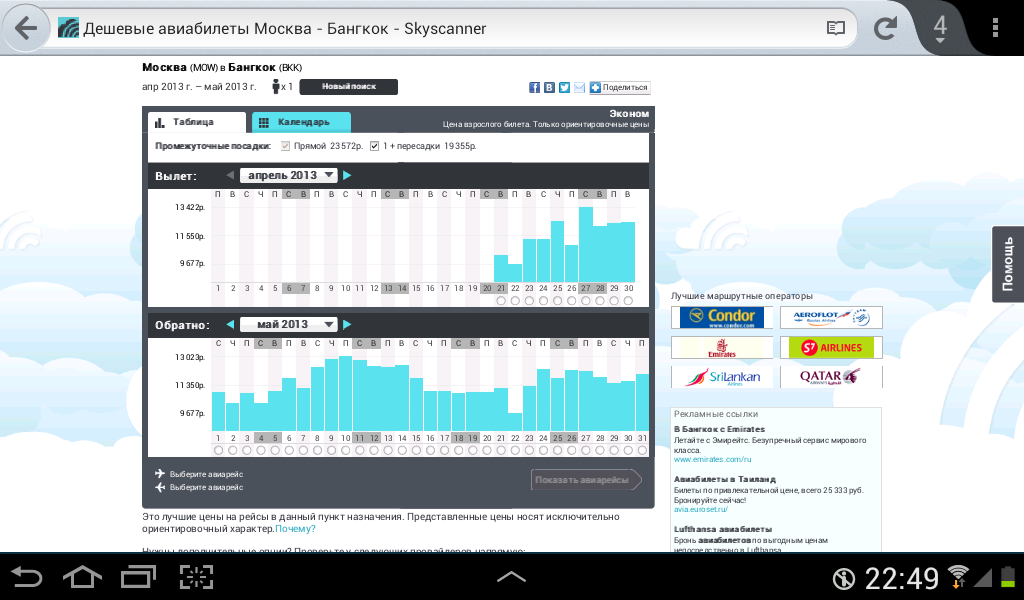Viewport: 1024px width, 600px height.
Task: Open the Помощь side tab
Action: pyautogui.click(x=1008, y=264)
